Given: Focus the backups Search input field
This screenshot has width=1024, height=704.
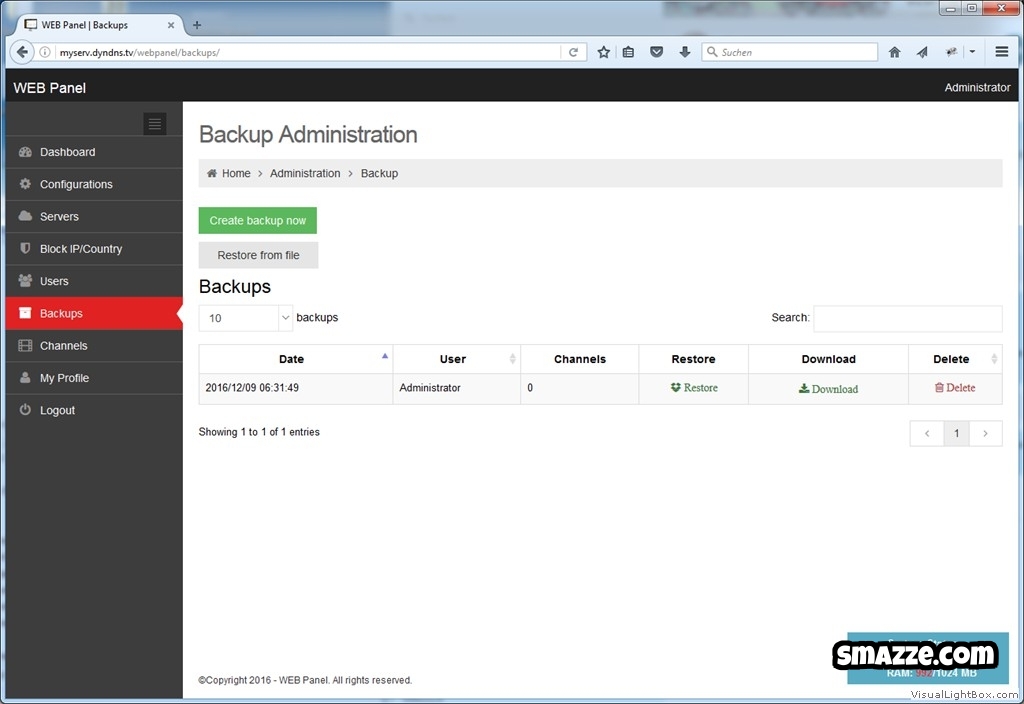Looking at the screenshot, I should tap(907, 318).
